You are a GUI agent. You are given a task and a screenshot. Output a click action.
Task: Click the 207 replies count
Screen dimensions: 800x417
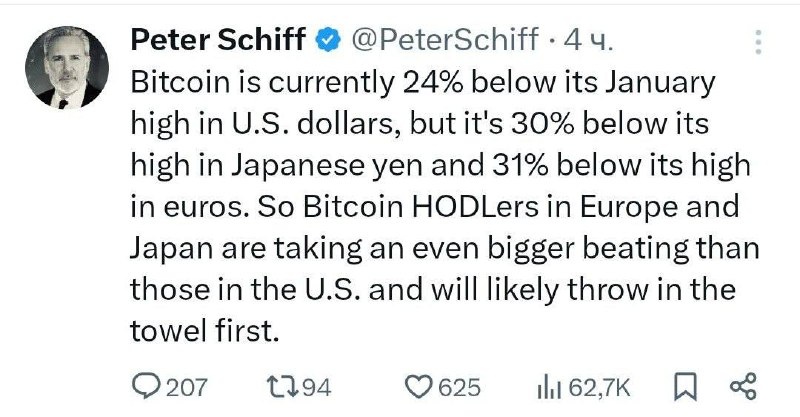187,387
